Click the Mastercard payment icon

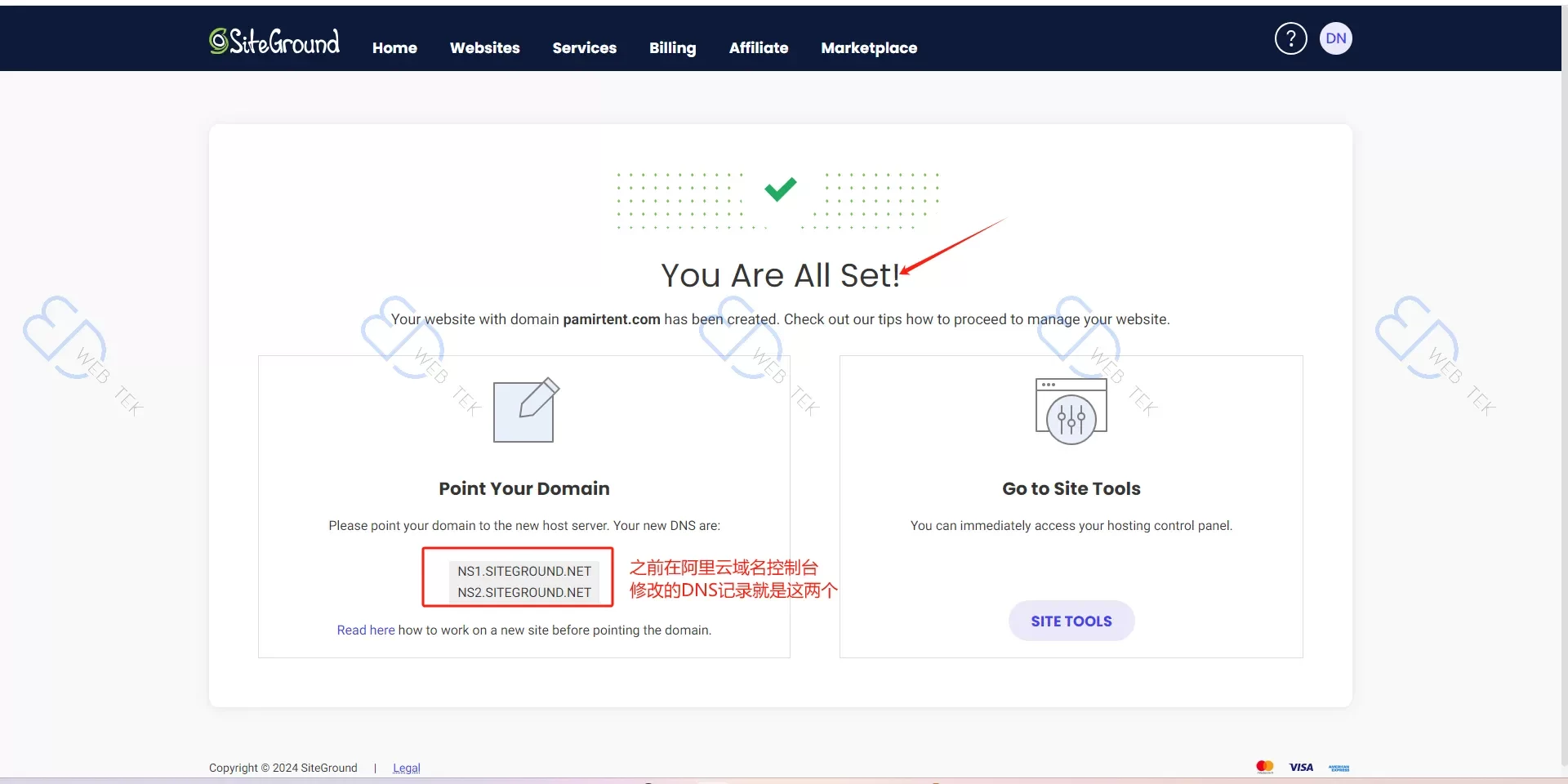[1265, 767]
